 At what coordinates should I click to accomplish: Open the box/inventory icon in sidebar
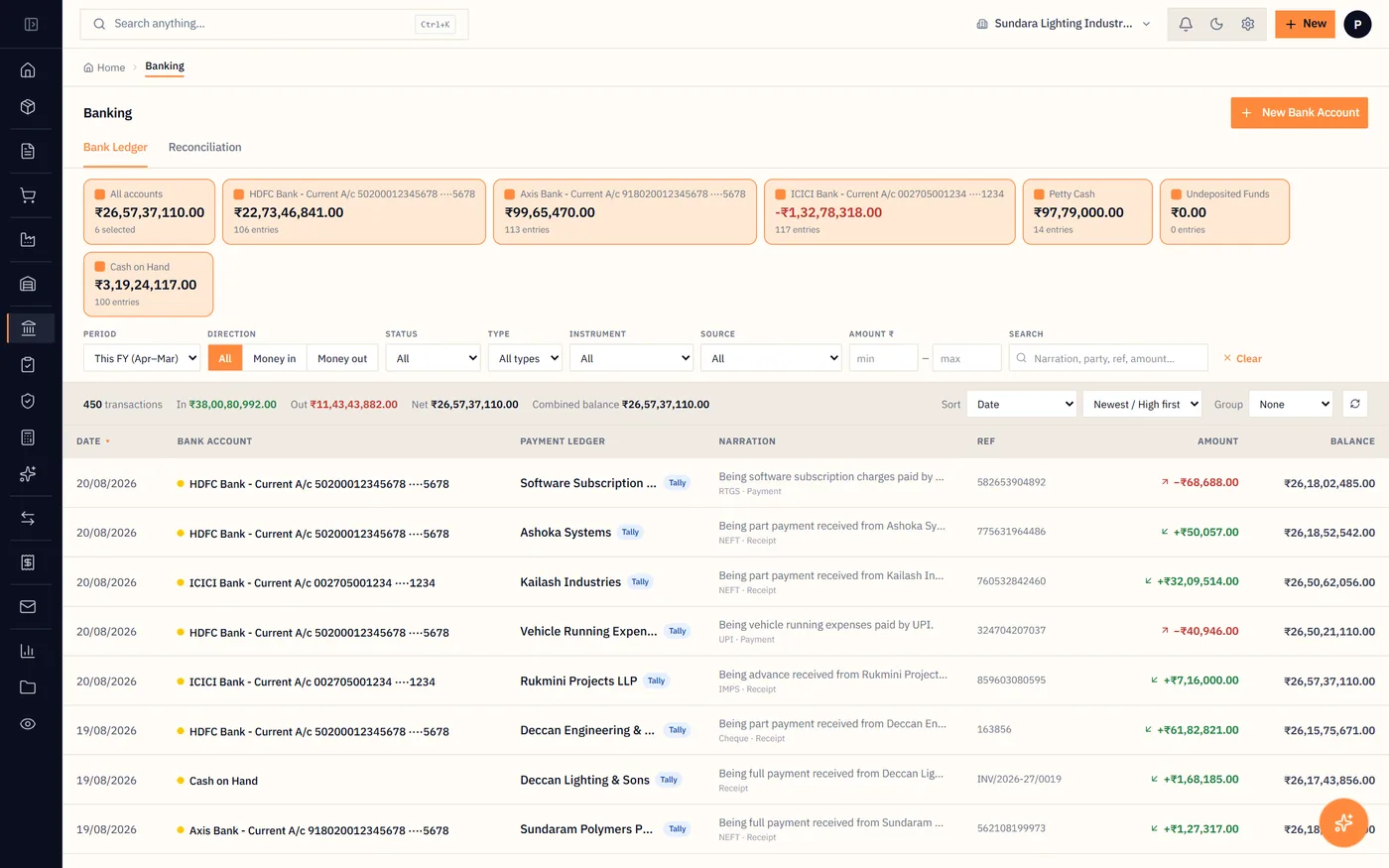(x=28, y=106)
